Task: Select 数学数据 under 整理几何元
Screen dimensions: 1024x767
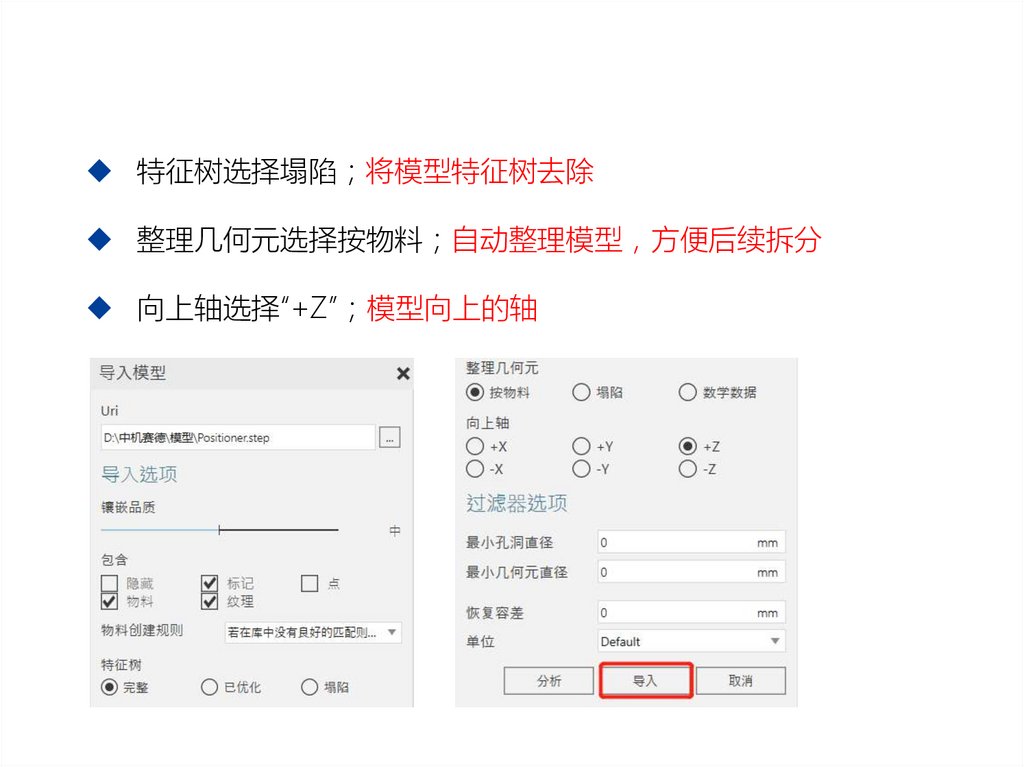Action: pos(687,392)
